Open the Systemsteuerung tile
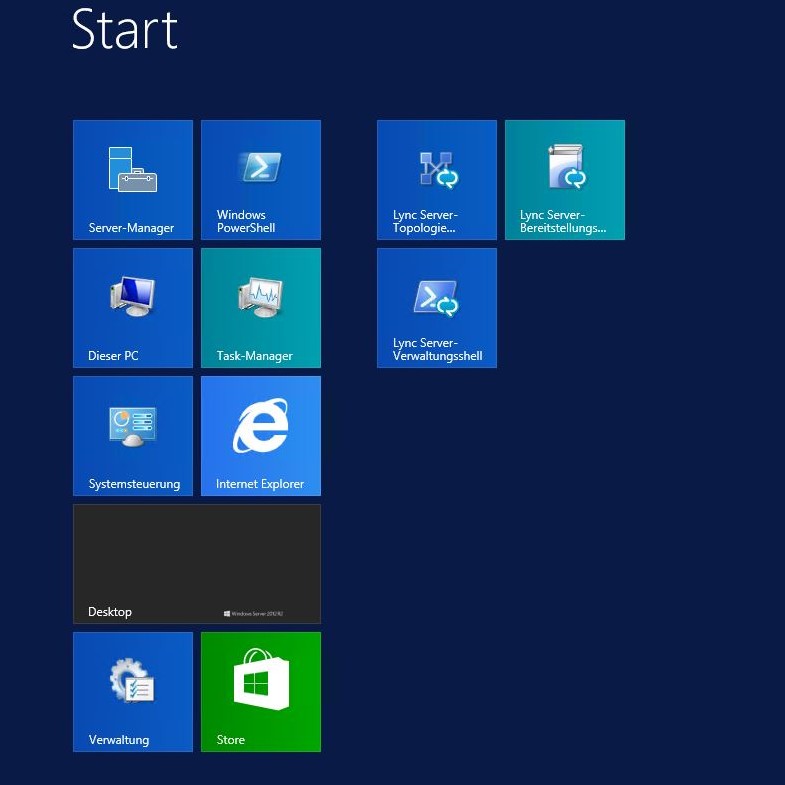The height and width of the screenshot is (785, 785). [133, 436]
